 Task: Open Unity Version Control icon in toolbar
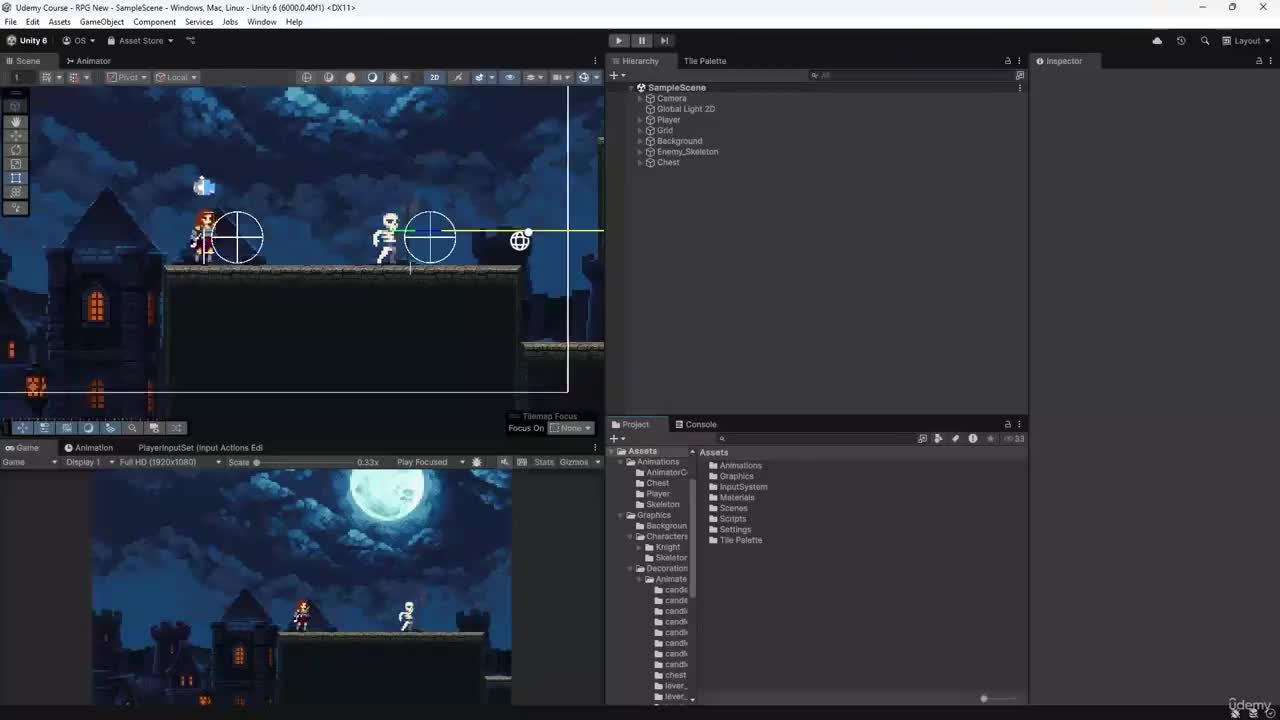[190, 41]
